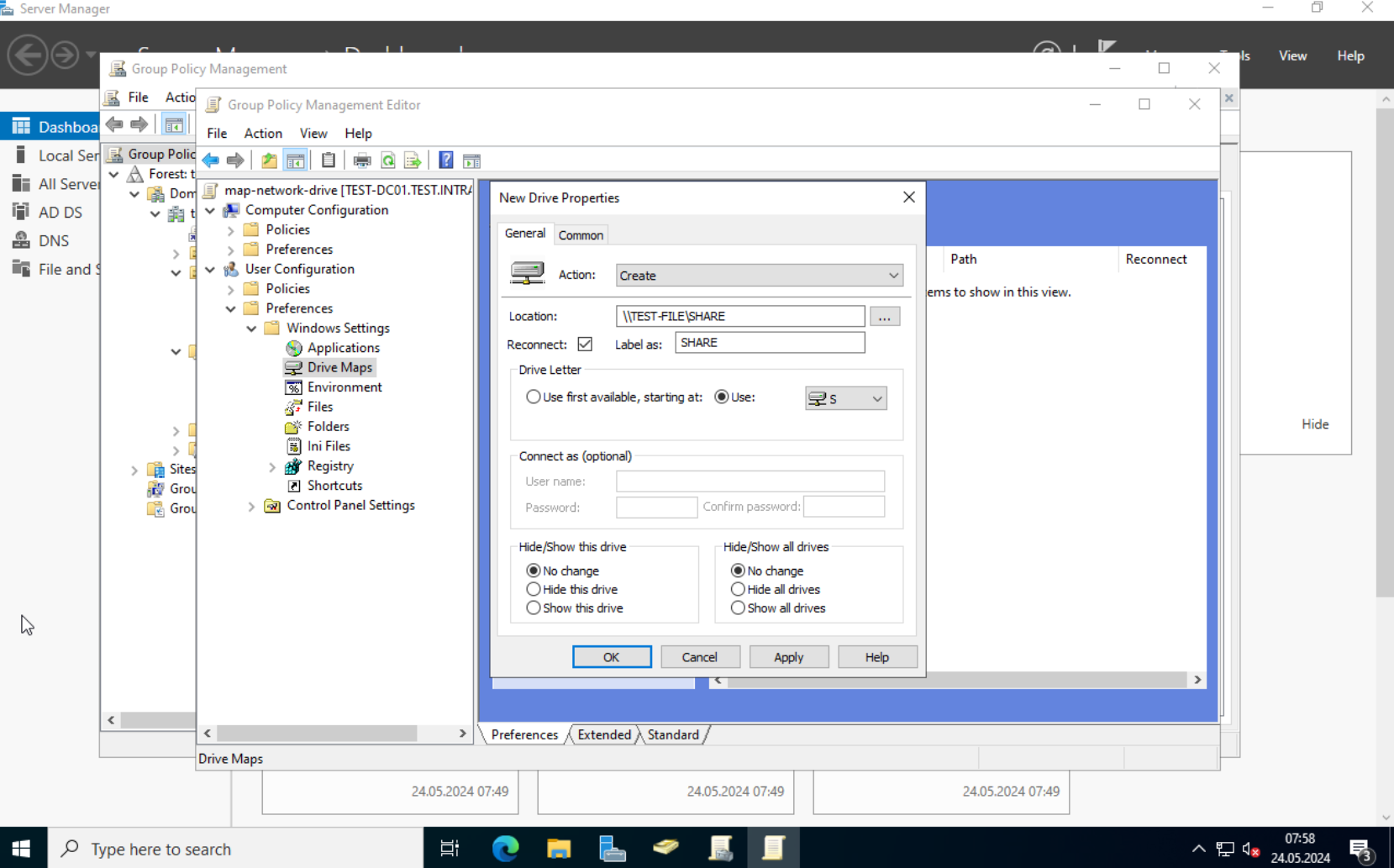The width and height of the screenshot is (1394, 868).
Task: Click the Refresh icon in the Editor toolbar
Action: pos(388,160)
